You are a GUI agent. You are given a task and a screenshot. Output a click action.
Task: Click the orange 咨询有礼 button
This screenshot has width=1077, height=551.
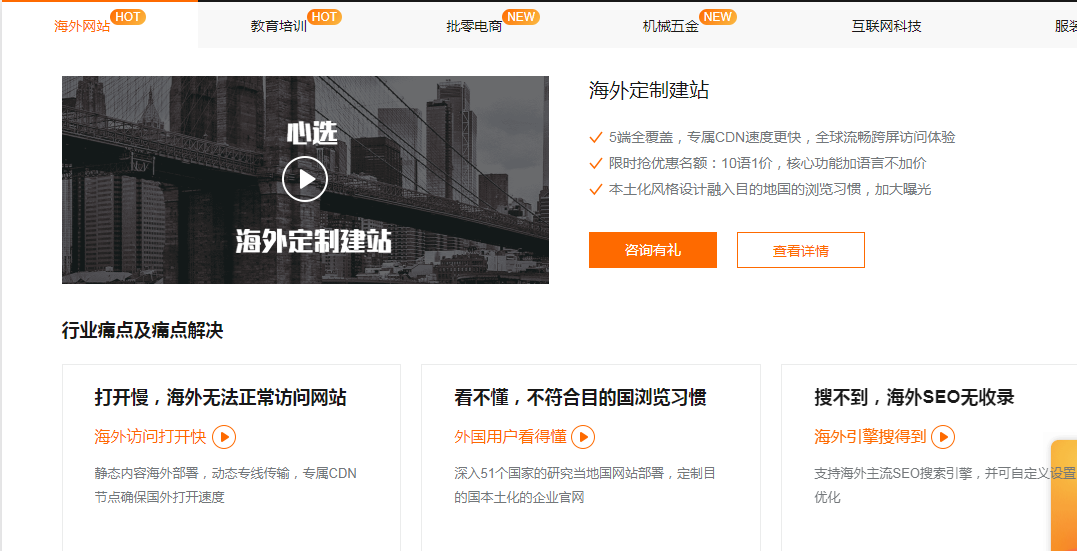[652, 250]
